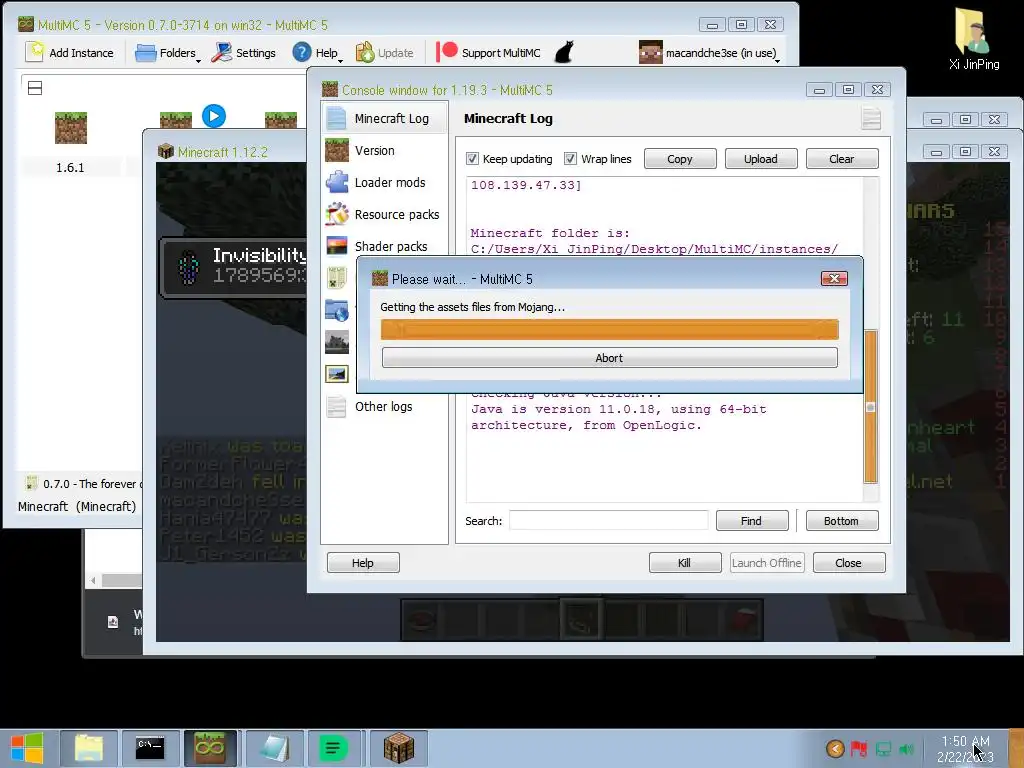Screen dimensions: 1024x768
Task: Click the Launch Offline button
Action: (x=767, y=562)
